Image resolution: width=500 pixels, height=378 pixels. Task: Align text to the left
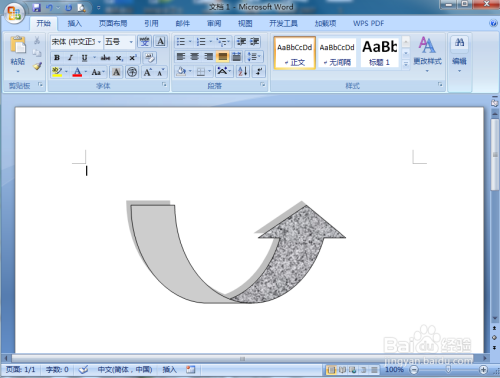coord(180,57)
